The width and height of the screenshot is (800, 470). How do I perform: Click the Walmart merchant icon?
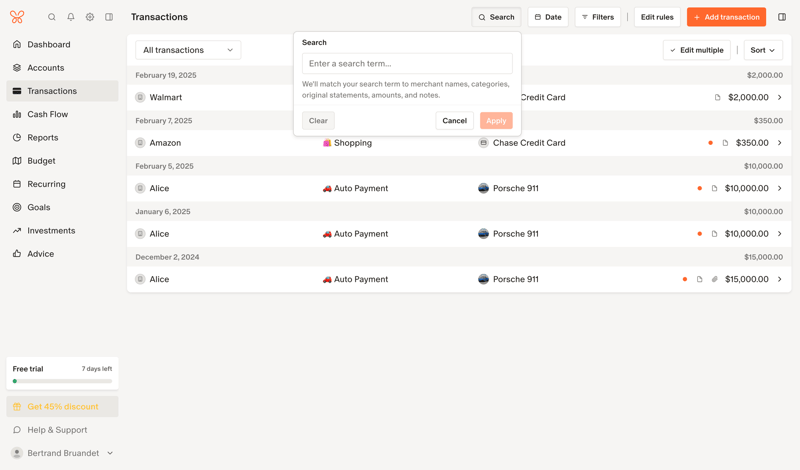tap(140, 97)
